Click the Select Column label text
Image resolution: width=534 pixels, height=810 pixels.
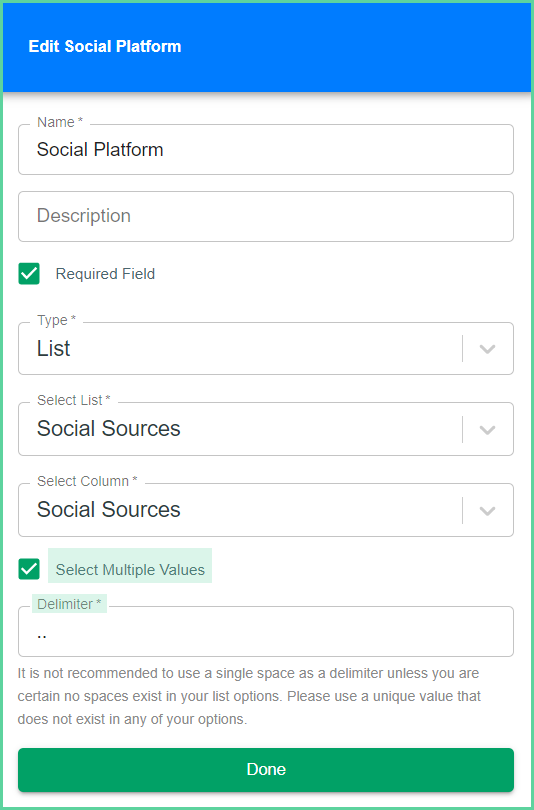(x=87, y=481)
